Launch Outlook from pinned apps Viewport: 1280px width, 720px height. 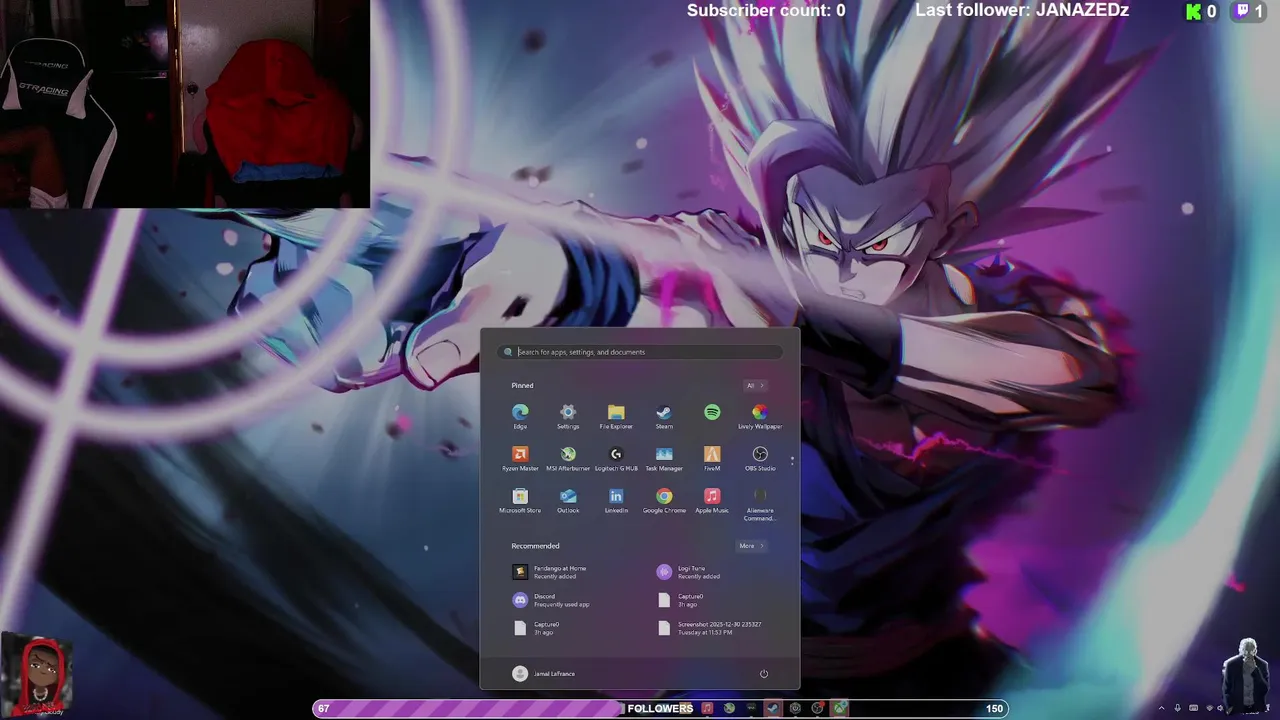(568, 500)
